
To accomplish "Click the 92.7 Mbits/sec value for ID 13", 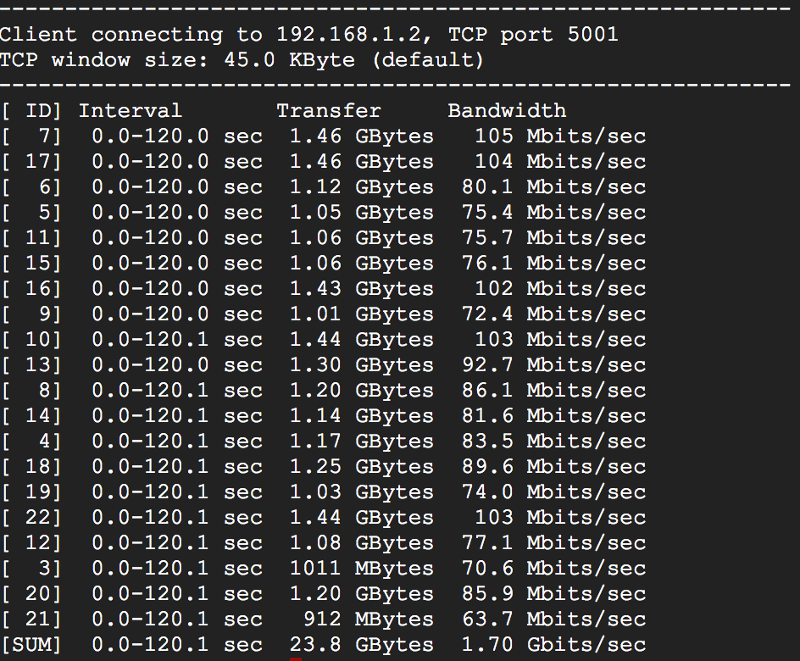I will (554, 365).
